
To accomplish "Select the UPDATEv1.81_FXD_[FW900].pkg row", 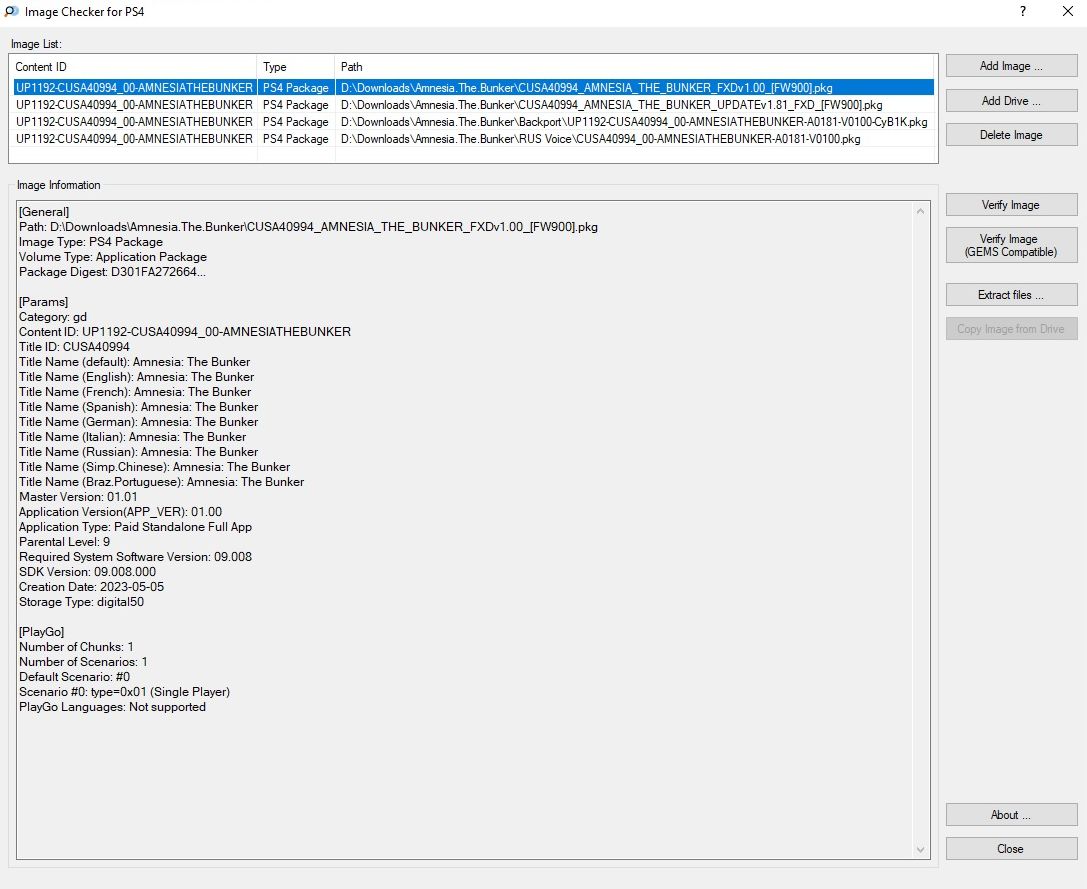I will click(473, 105).
